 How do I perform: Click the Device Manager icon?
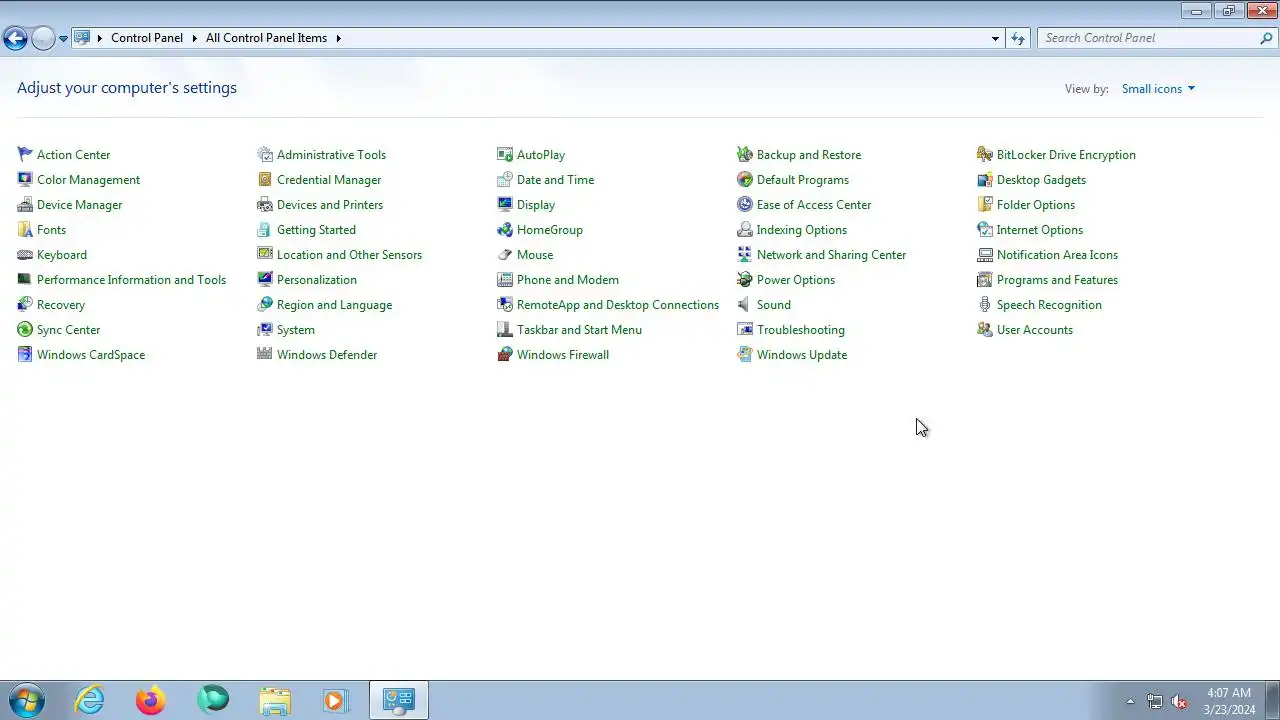(25, 204)
